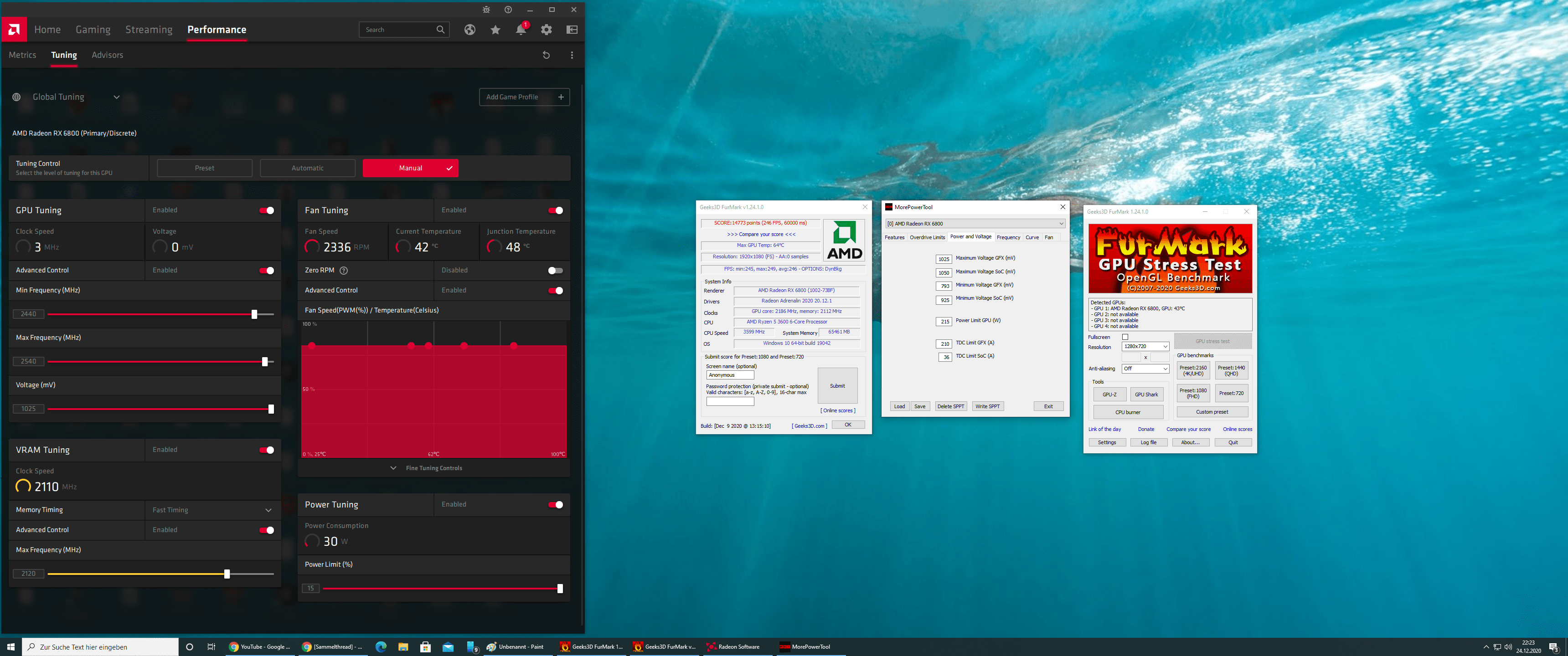Click the volume icon in system tray
Screen dimensions: 1568x656
tap(1508, 647)
